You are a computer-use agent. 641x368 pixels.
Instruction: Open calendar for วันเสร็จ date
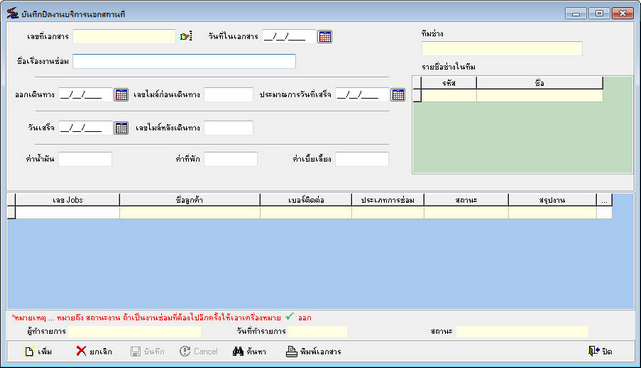121,128
